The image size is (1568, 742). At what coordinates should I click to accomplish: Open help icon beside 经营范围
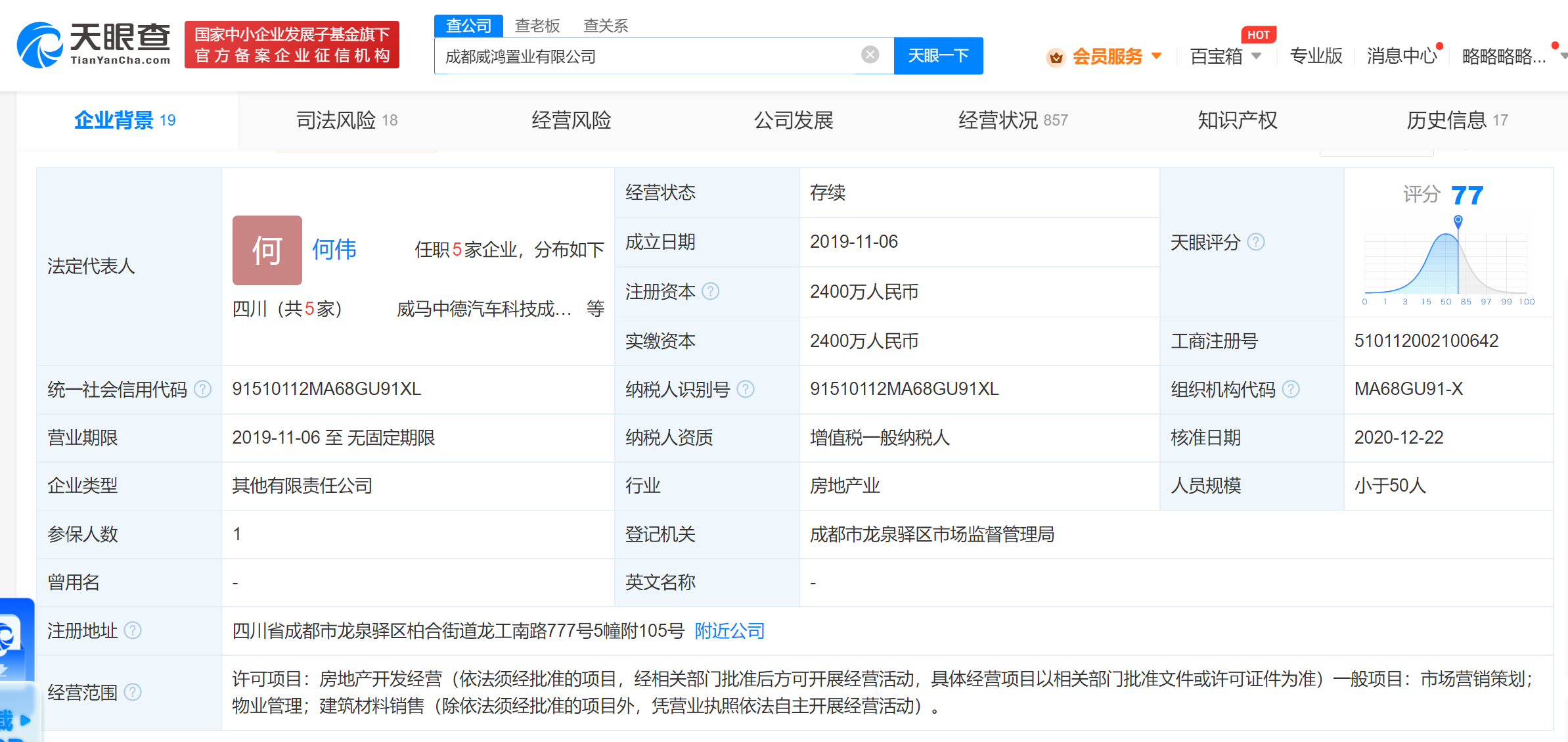133,692
